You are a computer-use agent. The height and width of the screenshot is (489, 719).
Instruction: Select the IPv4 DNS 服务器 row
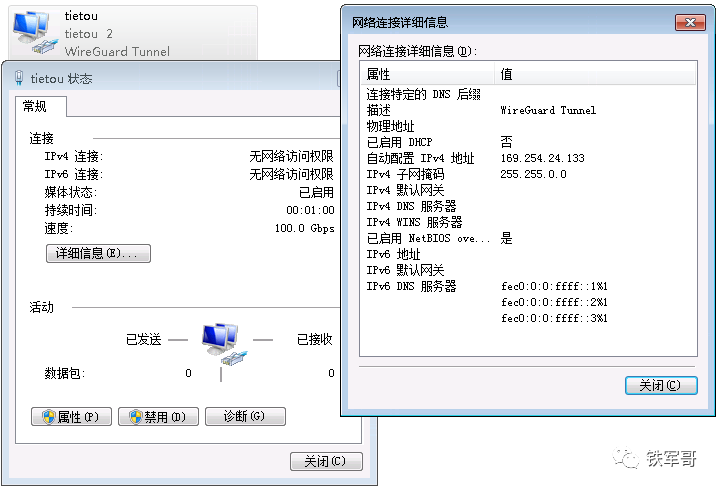(x=528, y=206)
